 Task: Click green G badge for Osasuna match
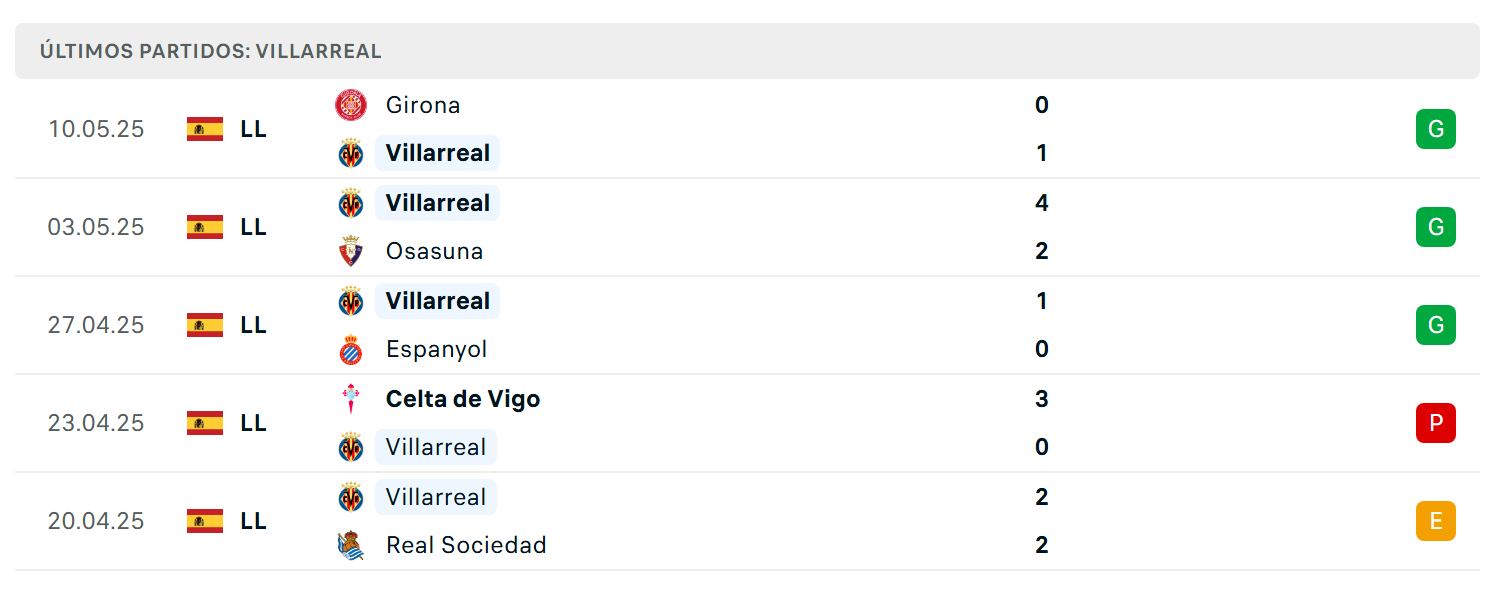click(x=1436, y=227)
